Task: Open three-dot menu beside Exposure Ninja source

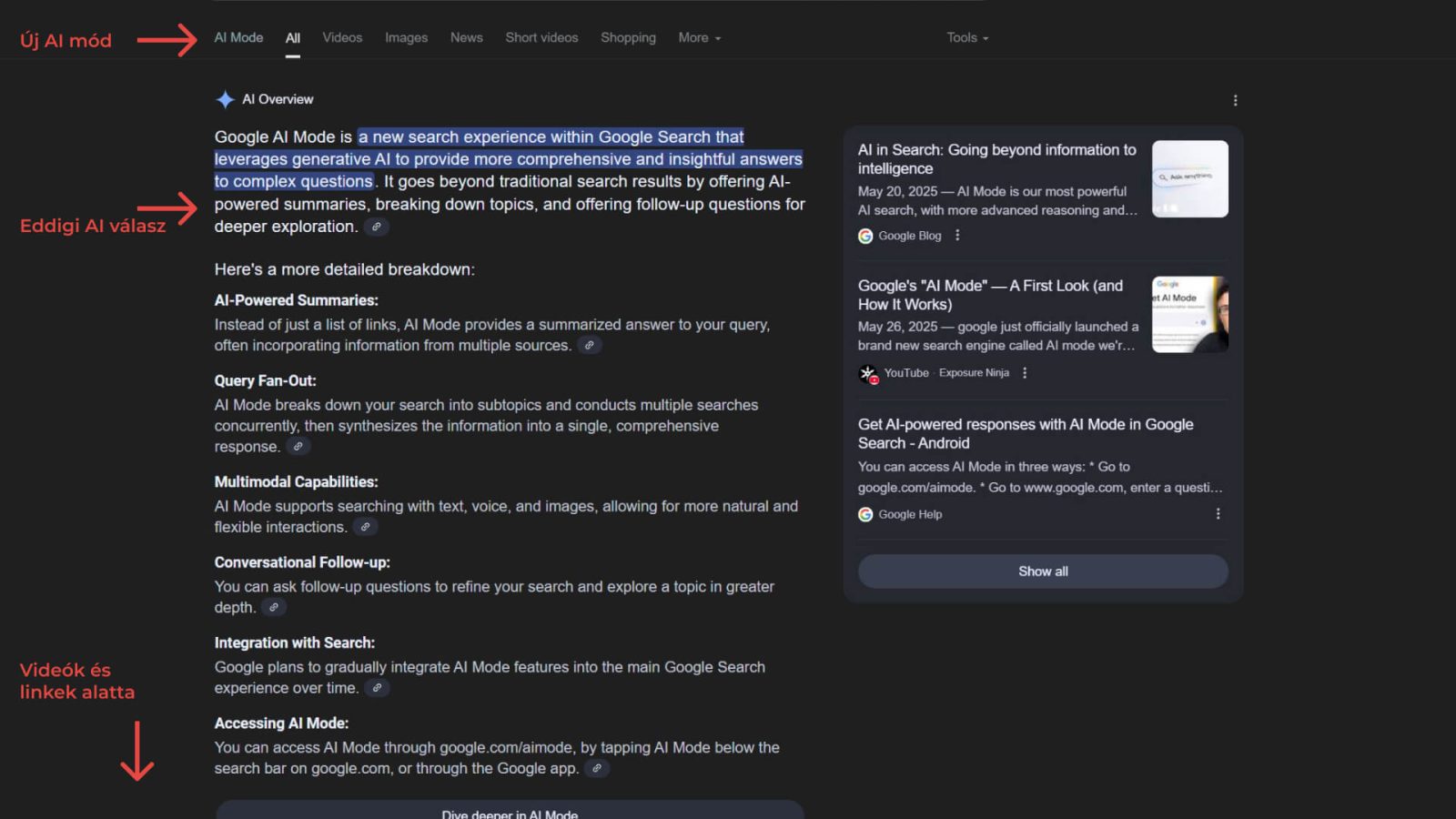Action: click(1025, 373)
